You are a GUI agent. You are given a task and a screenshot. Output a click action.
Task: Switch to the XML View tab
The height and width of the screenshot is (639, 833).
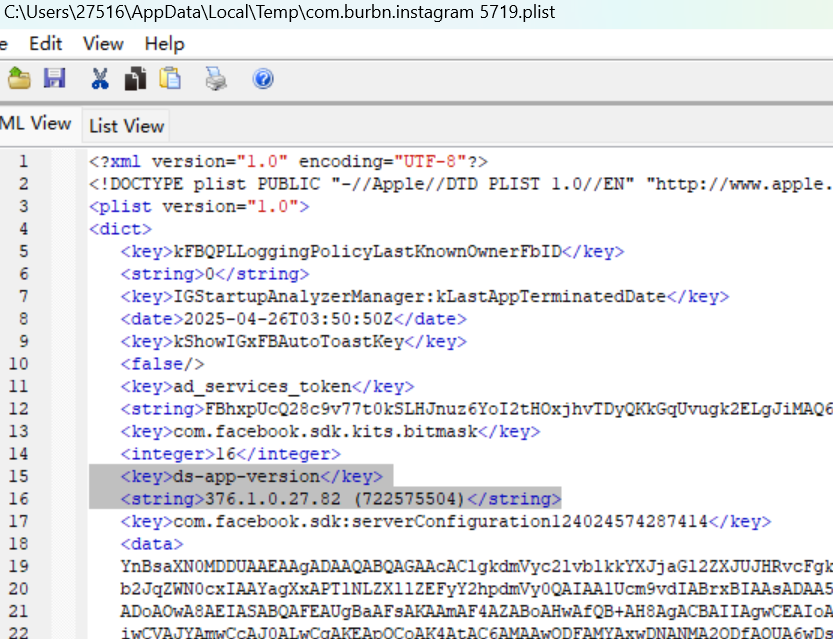(x=36, y=123)
